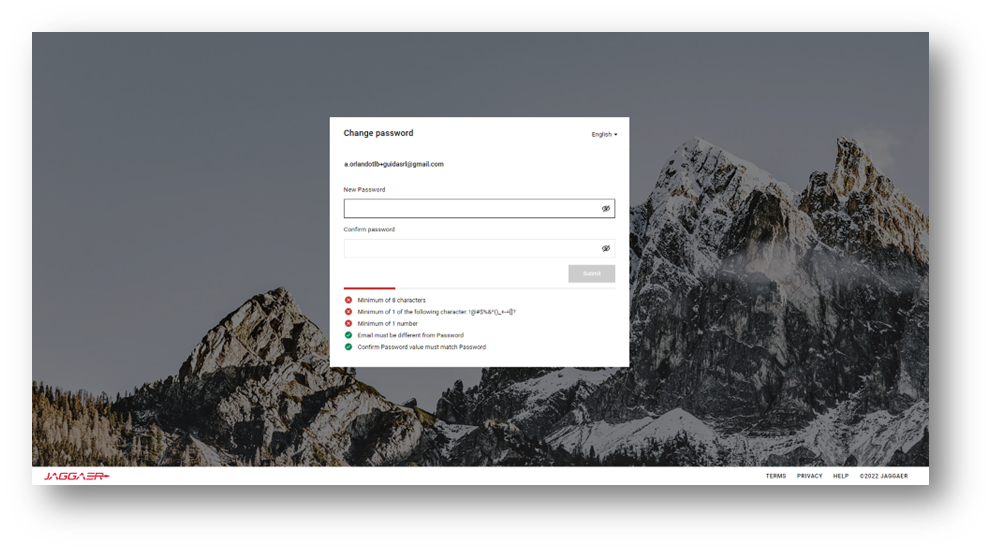
Task: Click the red X beside the special character rule
Action: tap(349, 312)
